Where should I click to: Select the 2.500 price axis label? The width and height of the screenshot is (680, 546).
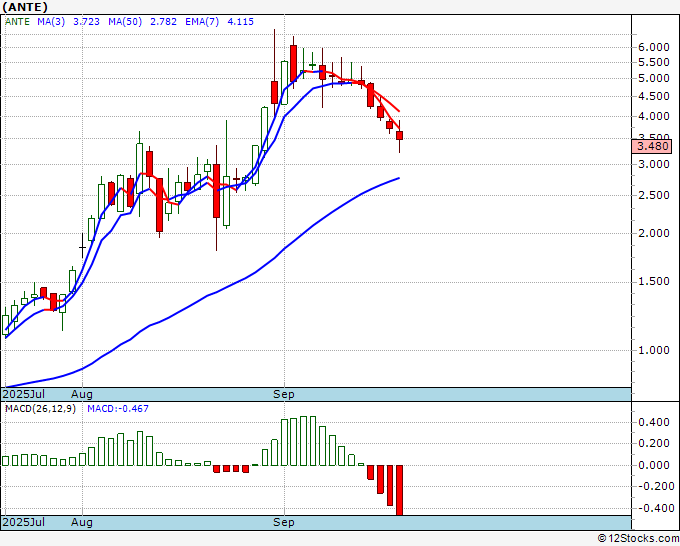[654, 195]
